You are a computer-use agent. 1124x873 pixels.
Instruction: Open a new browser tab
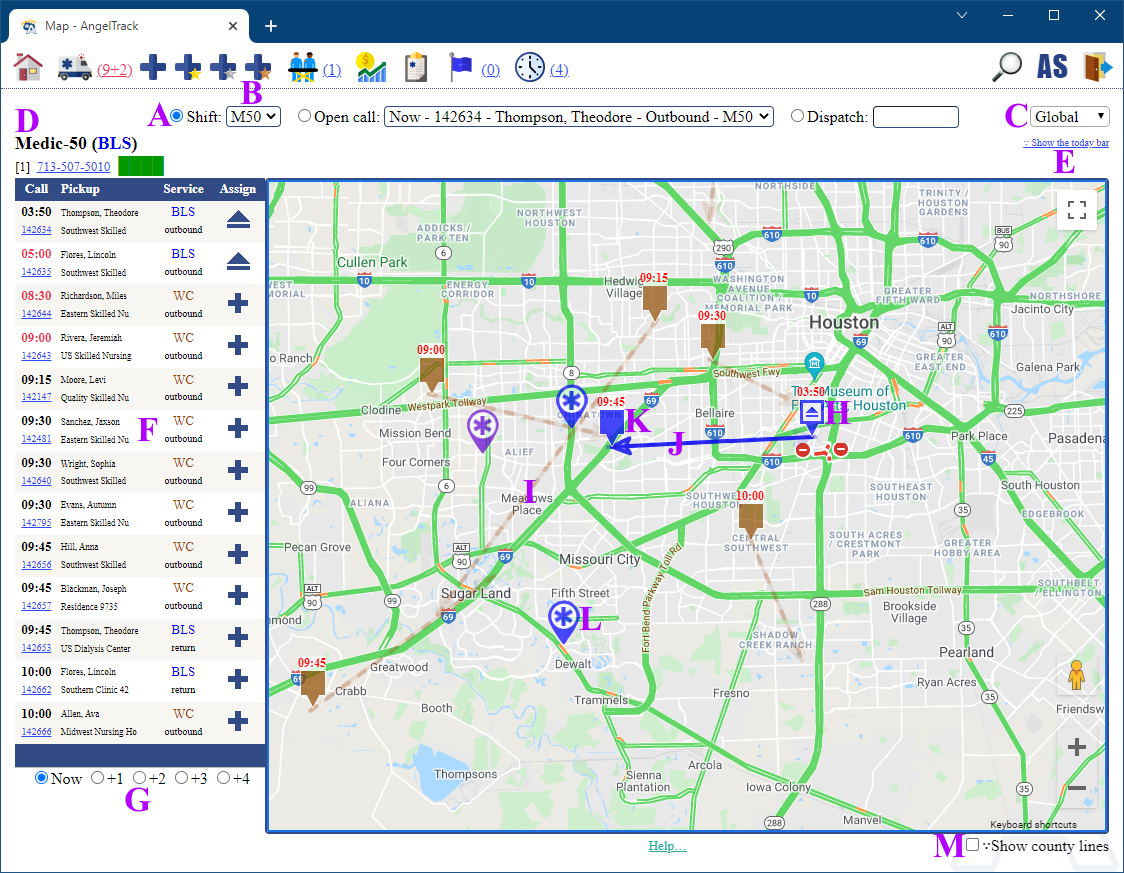point(271,26)
